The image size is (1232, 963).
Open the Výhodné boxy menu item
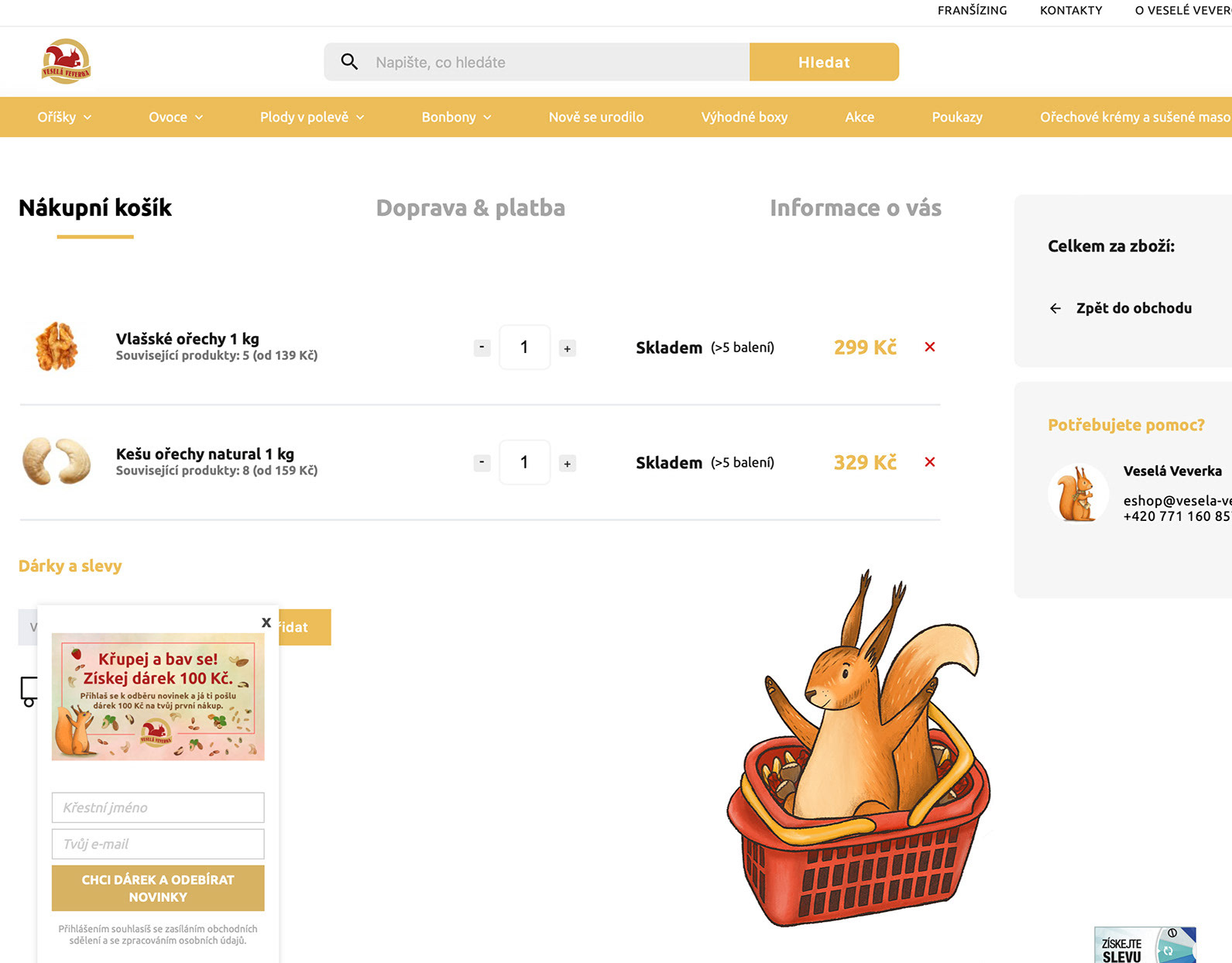pyautogui.click(x=744, y=117)
